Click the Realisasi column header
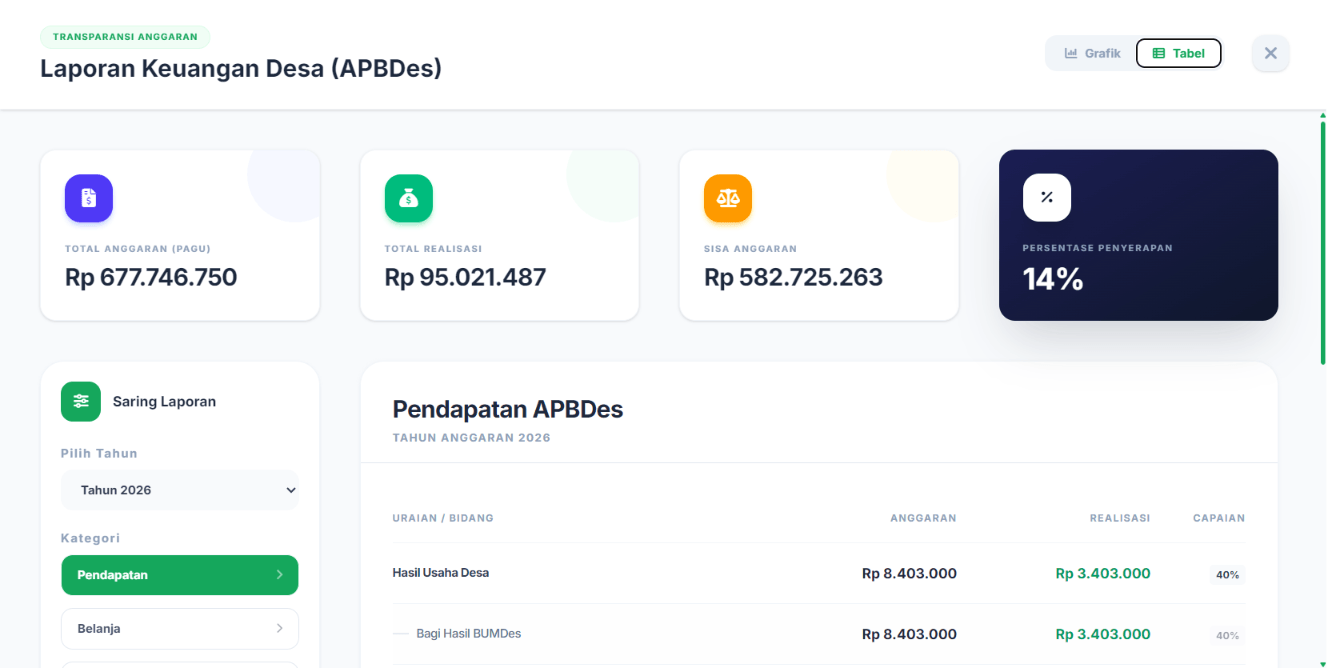Screen dimensions: 1327x668 click(x=1120, y=518)
